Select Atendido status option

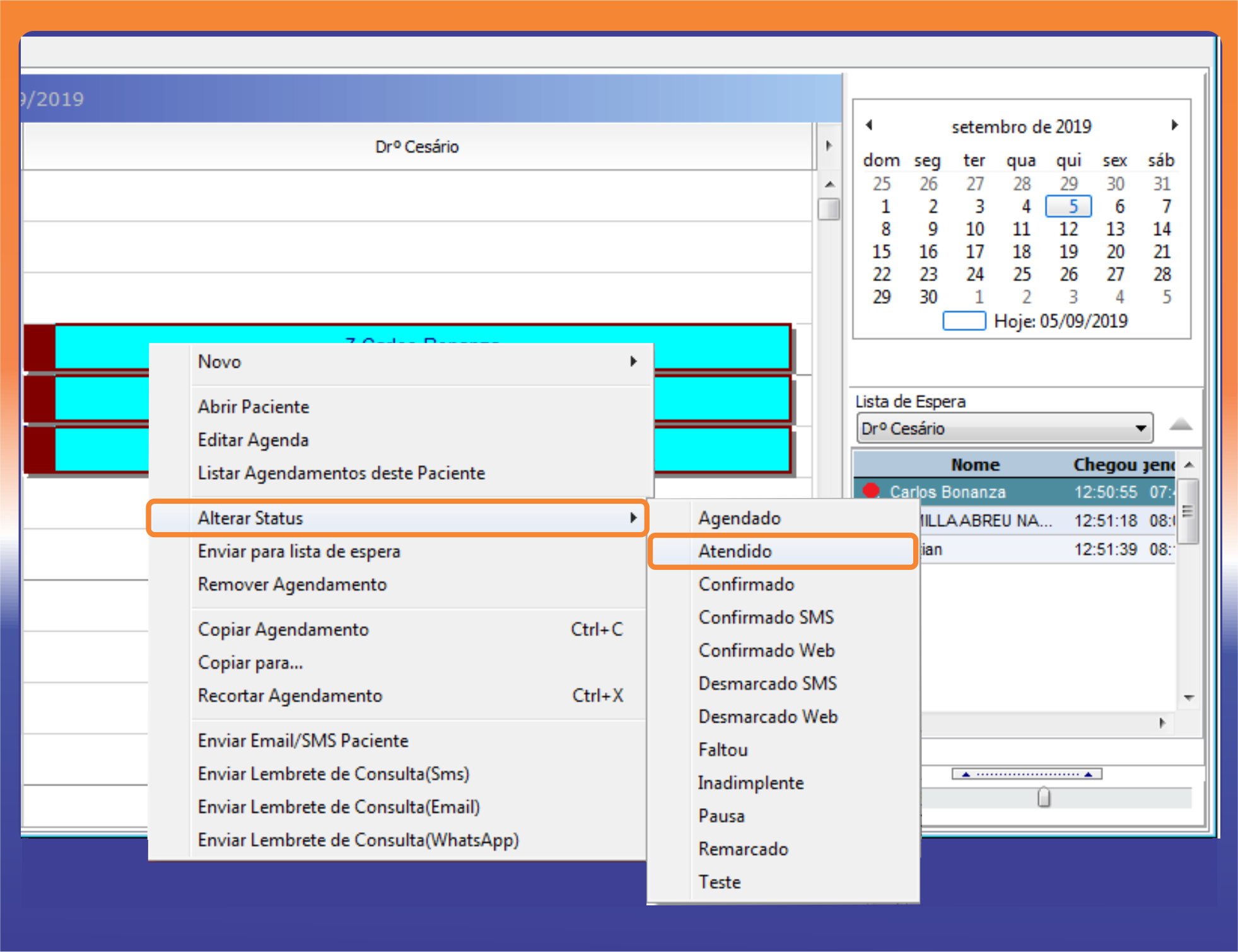[735, 552]
